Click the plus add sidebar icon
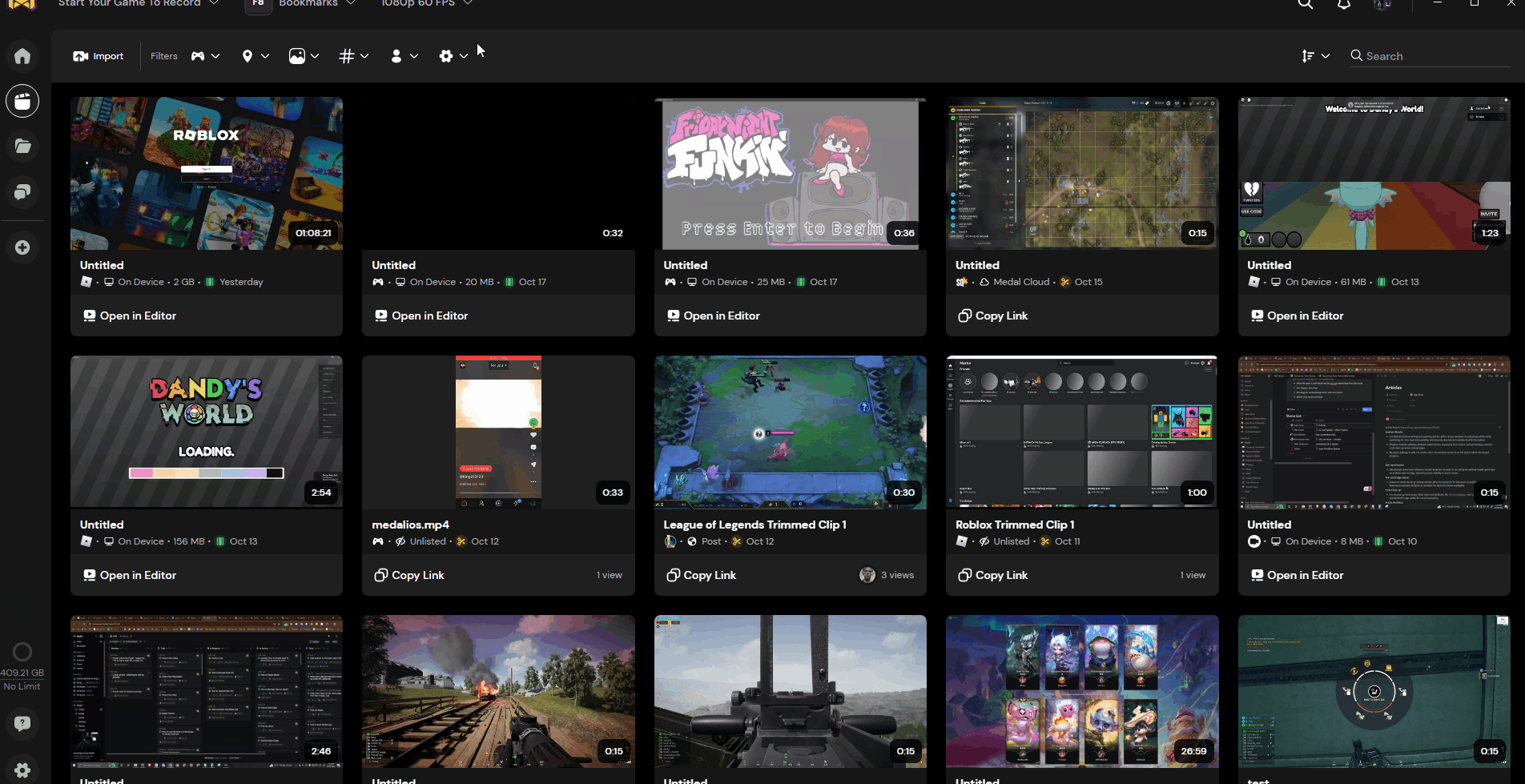Viewport: 1525px width, 784px height. [22, 247]
